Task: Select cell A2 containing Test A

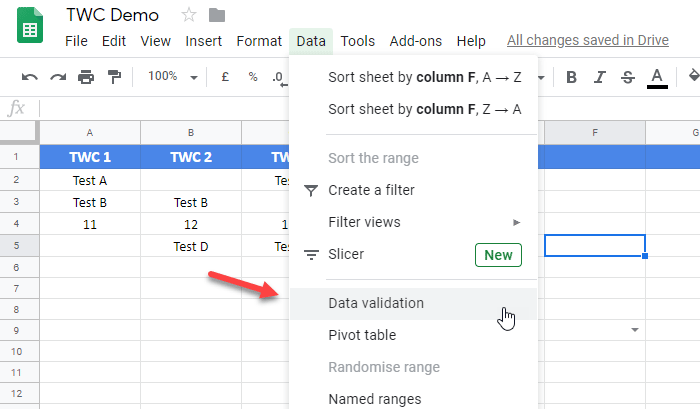Action: 90,181
